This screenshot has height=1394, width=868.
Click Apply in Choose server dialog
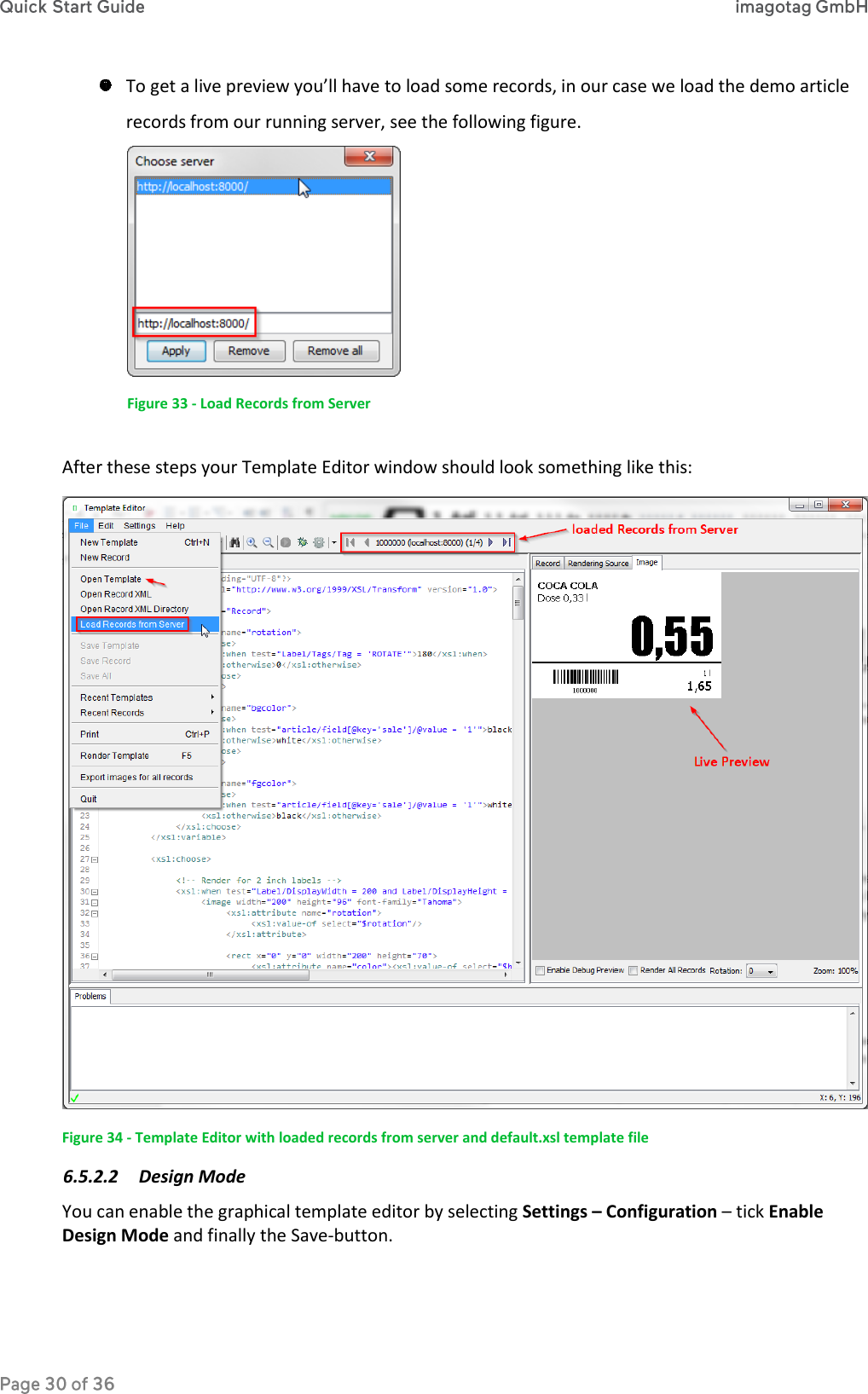(176, 351)
